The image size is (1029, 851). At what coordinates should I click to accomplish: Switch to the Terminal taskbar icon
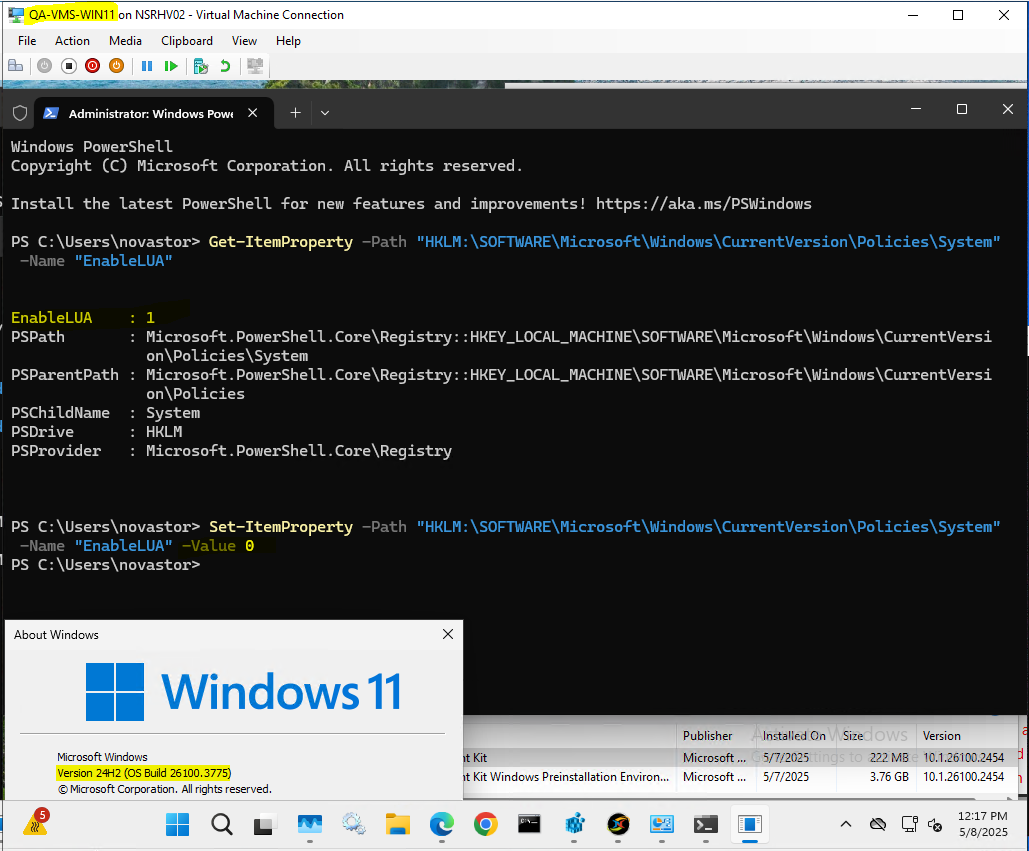[x=705, y=824]
